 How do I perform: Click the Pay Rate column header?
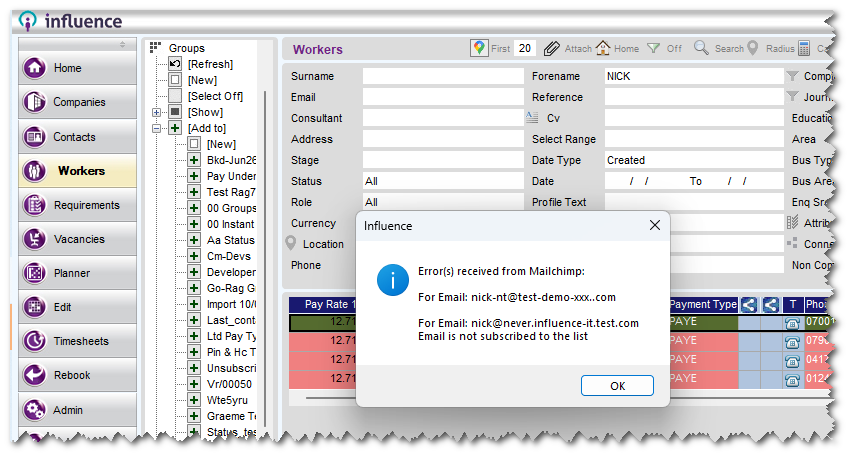click(x=323, y=305)
